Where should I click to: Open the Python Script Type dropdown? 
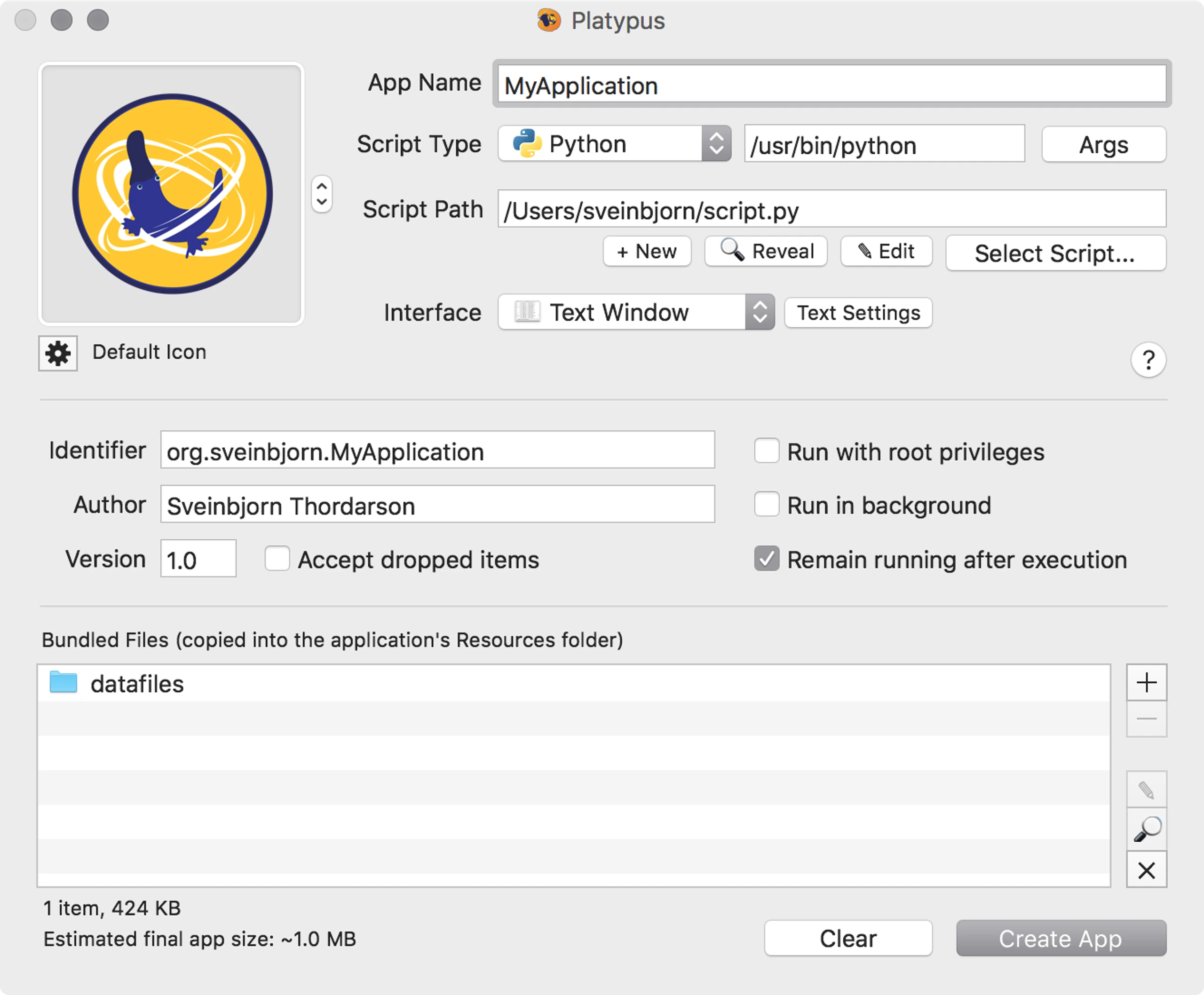tap(615, 144)
